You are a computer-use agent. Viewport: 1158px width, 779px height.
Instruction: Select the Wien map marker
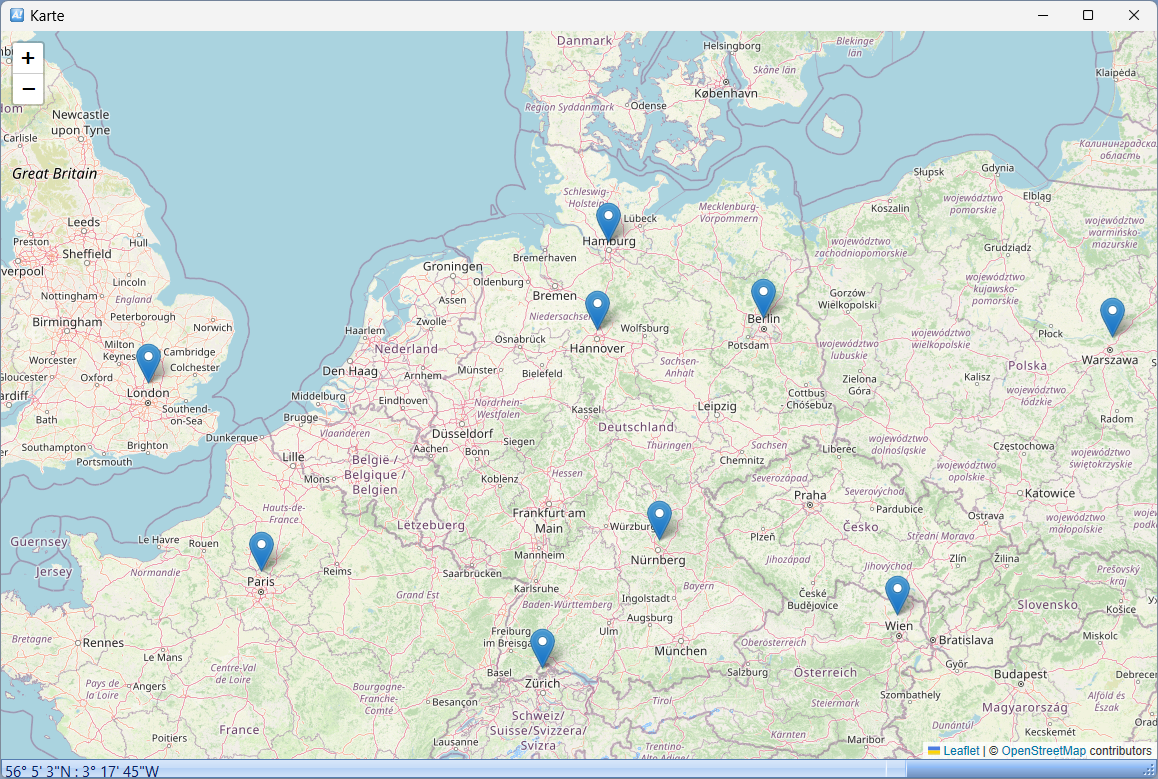tap(897, 593)
